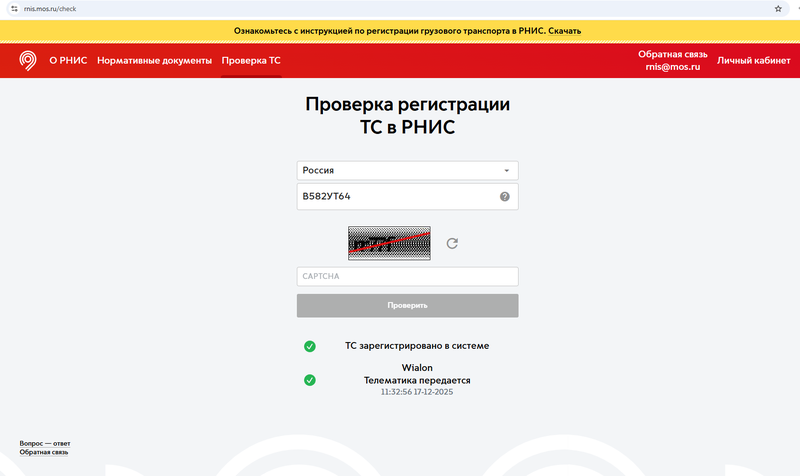The height and width of the screenshot is (476, 800).
Task: Open Обратная связь footer link
Action: (44, 452)
